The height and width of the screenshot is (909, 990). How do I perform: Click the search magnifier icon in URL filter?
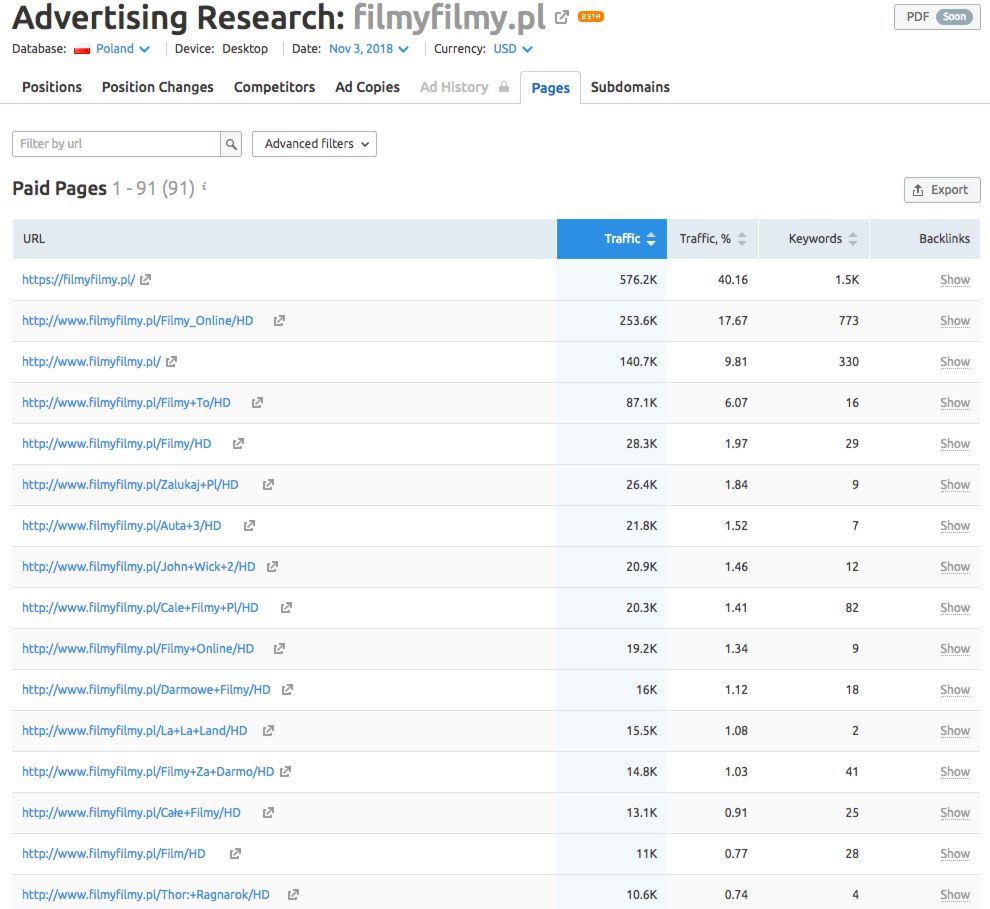point(231,144)
